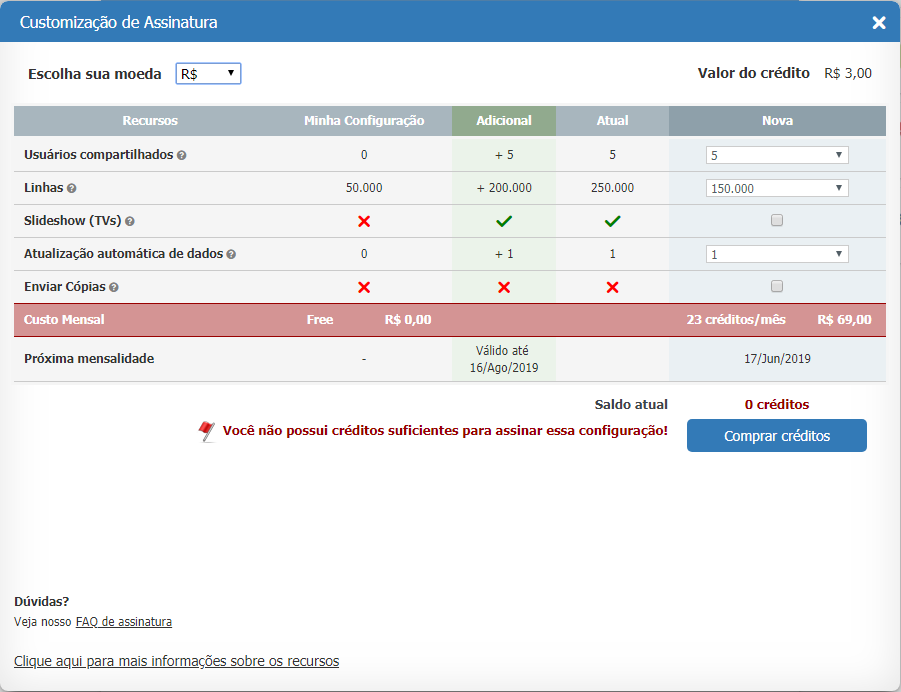
Task: Click the help icon beside Linhas
Action: click(x=70, y=187)
